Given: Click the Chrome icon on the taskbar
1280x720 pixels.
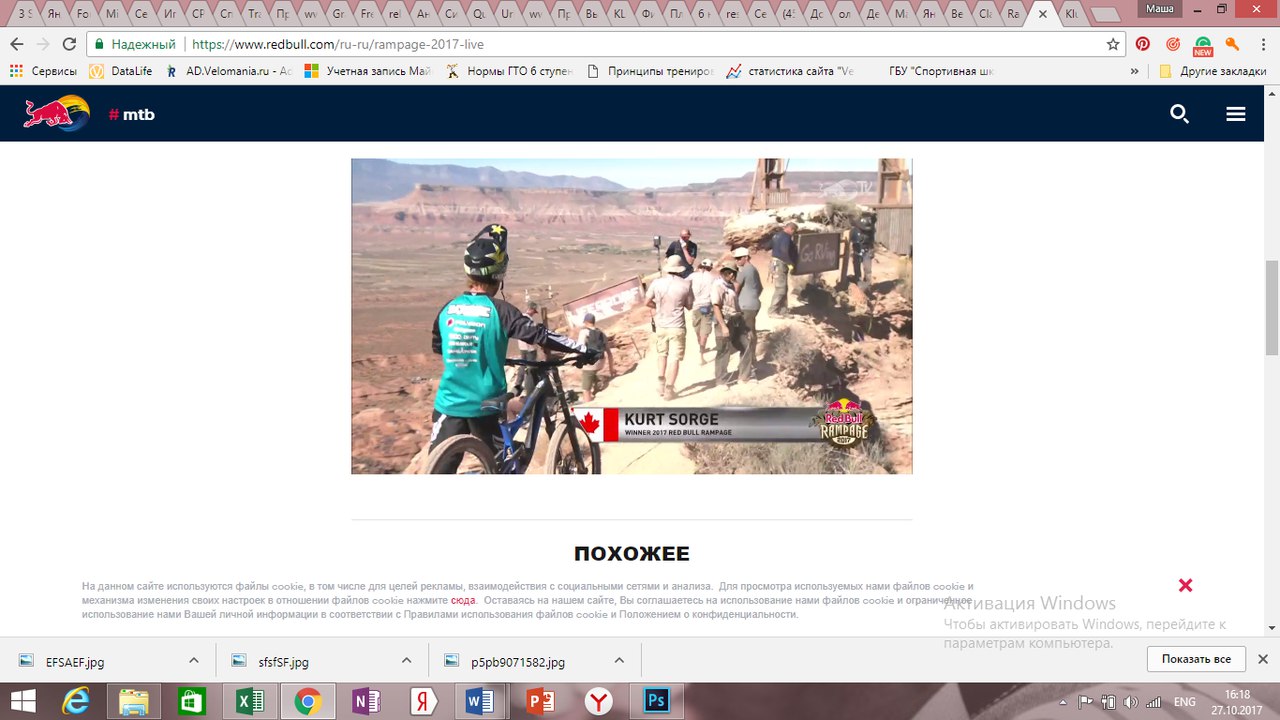Looking at the screenshot, I should pyautogui.click(x=307, y=701).
